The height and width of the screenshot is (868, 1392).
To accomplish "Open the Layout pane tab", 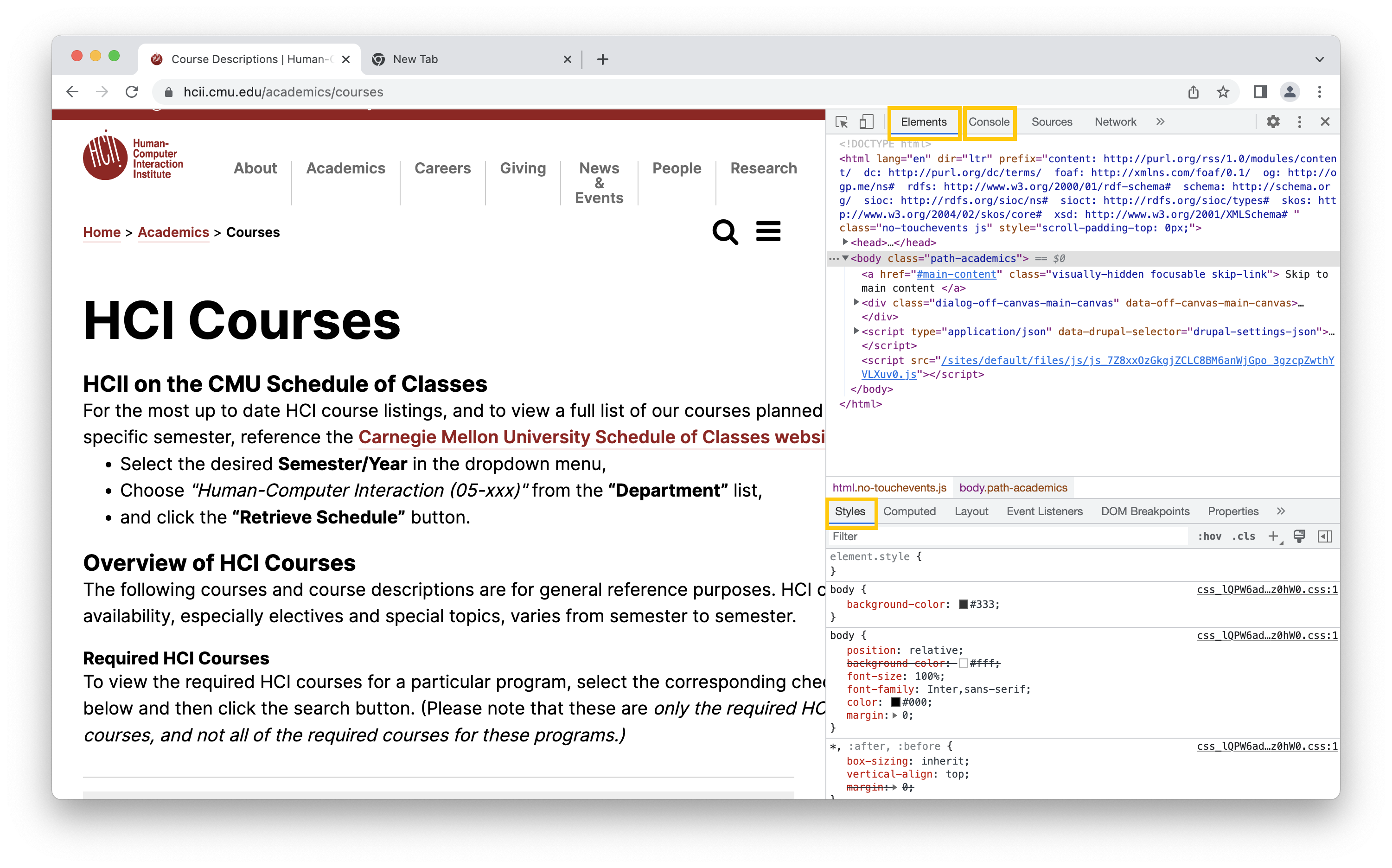I will click(971, 511).
